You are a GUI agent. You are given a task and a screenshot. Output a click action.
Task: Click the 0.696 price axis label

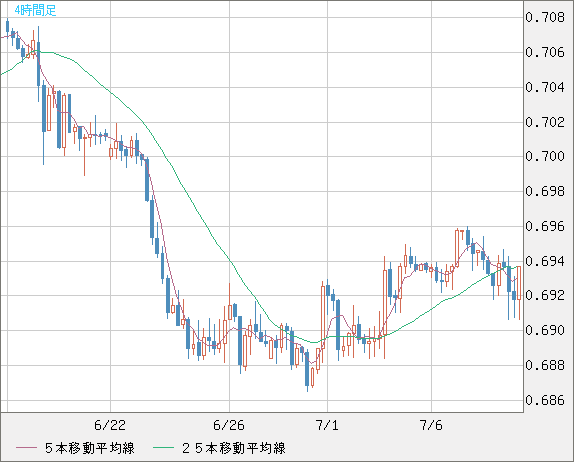[x=545, y=226]
